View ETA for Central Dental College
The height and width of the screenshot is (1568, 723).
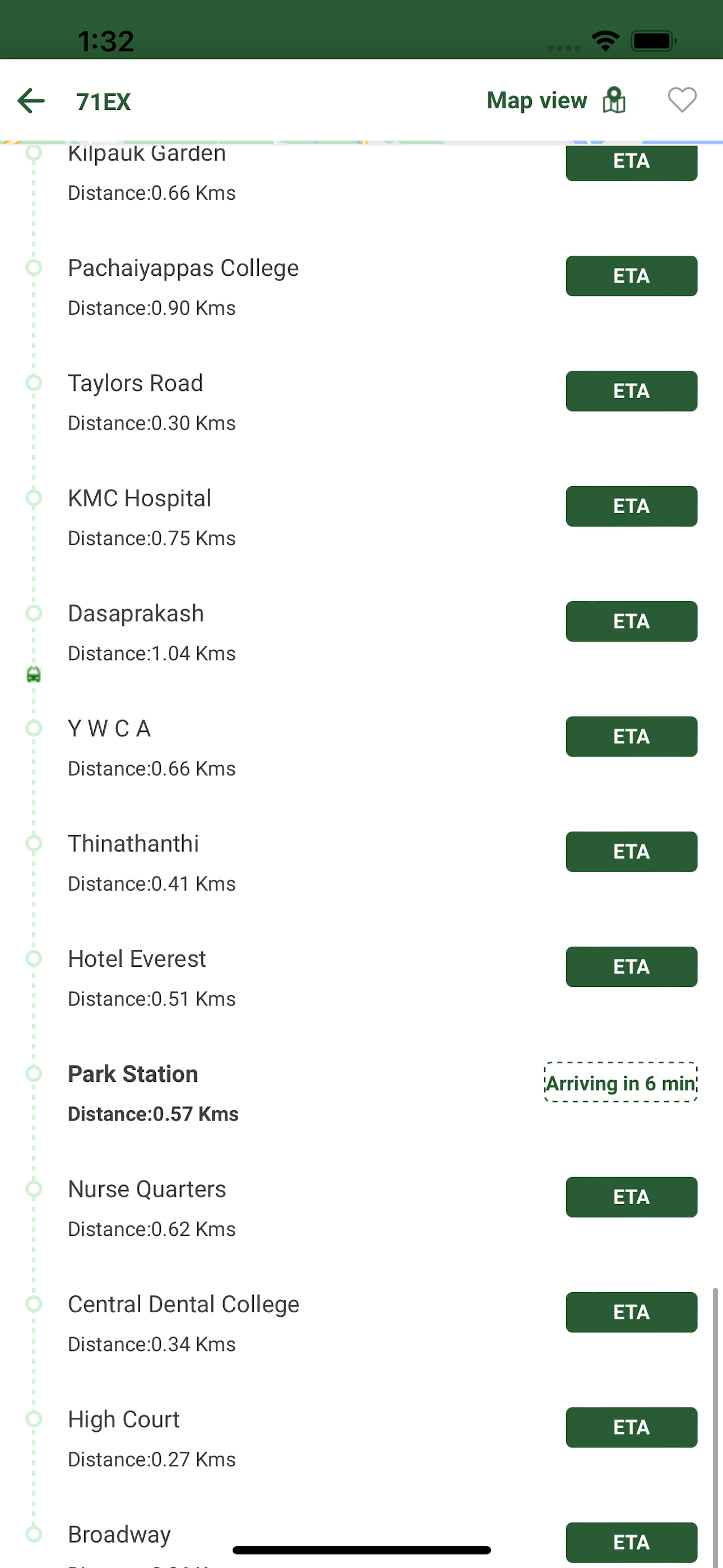tap(631, 1312)
